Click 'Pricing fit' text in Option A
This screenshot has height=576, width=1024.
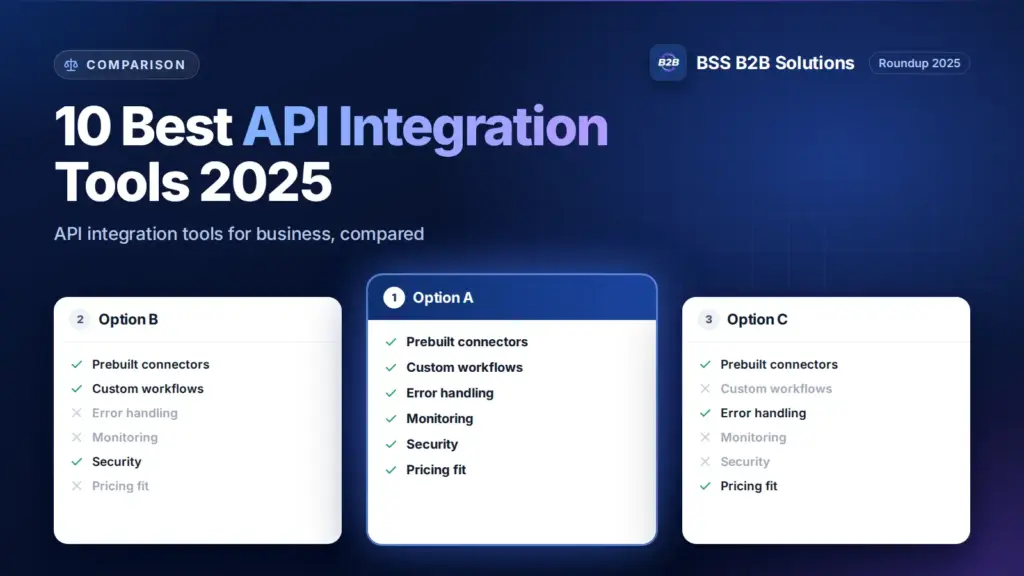pyautogui.click(x=436, y=470)
